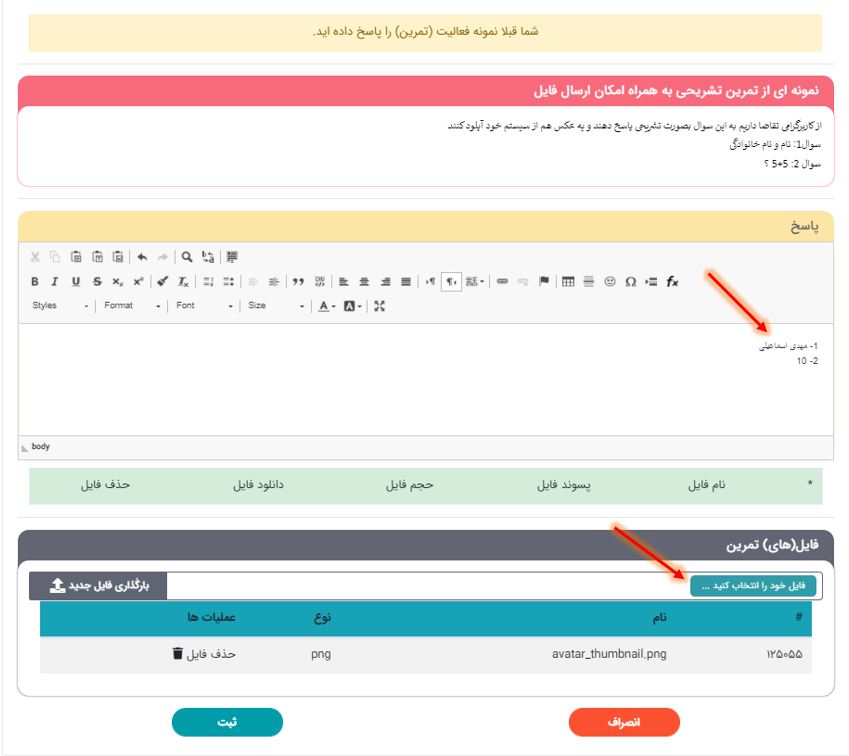Screen dimensions: 849x756
Task: Insert a page break
Action: [651, 282]
